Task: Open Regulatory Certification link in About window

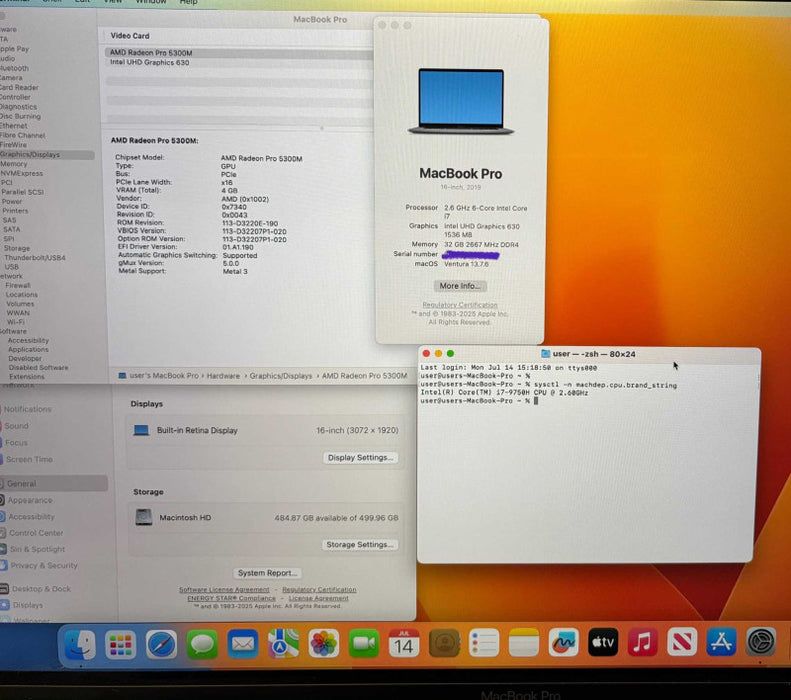Action: [460, 305]
